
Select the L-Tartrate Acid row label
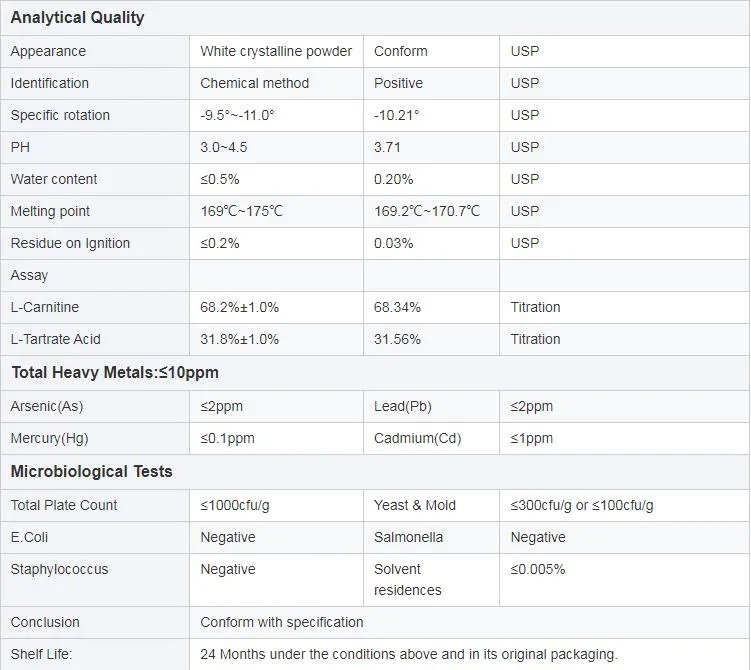coord(56,339)
